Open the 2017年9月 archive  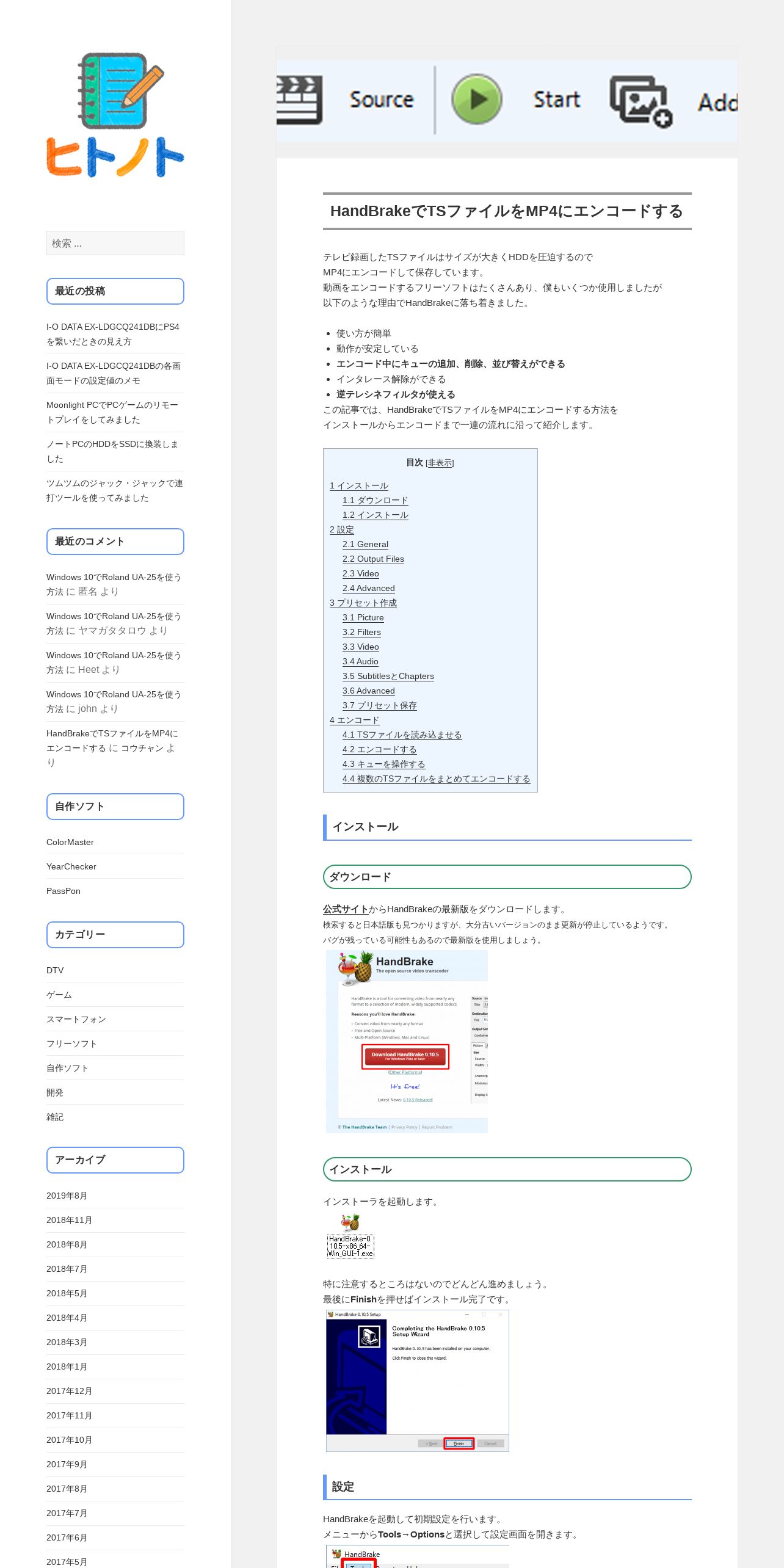click(x=67, y=1464)
